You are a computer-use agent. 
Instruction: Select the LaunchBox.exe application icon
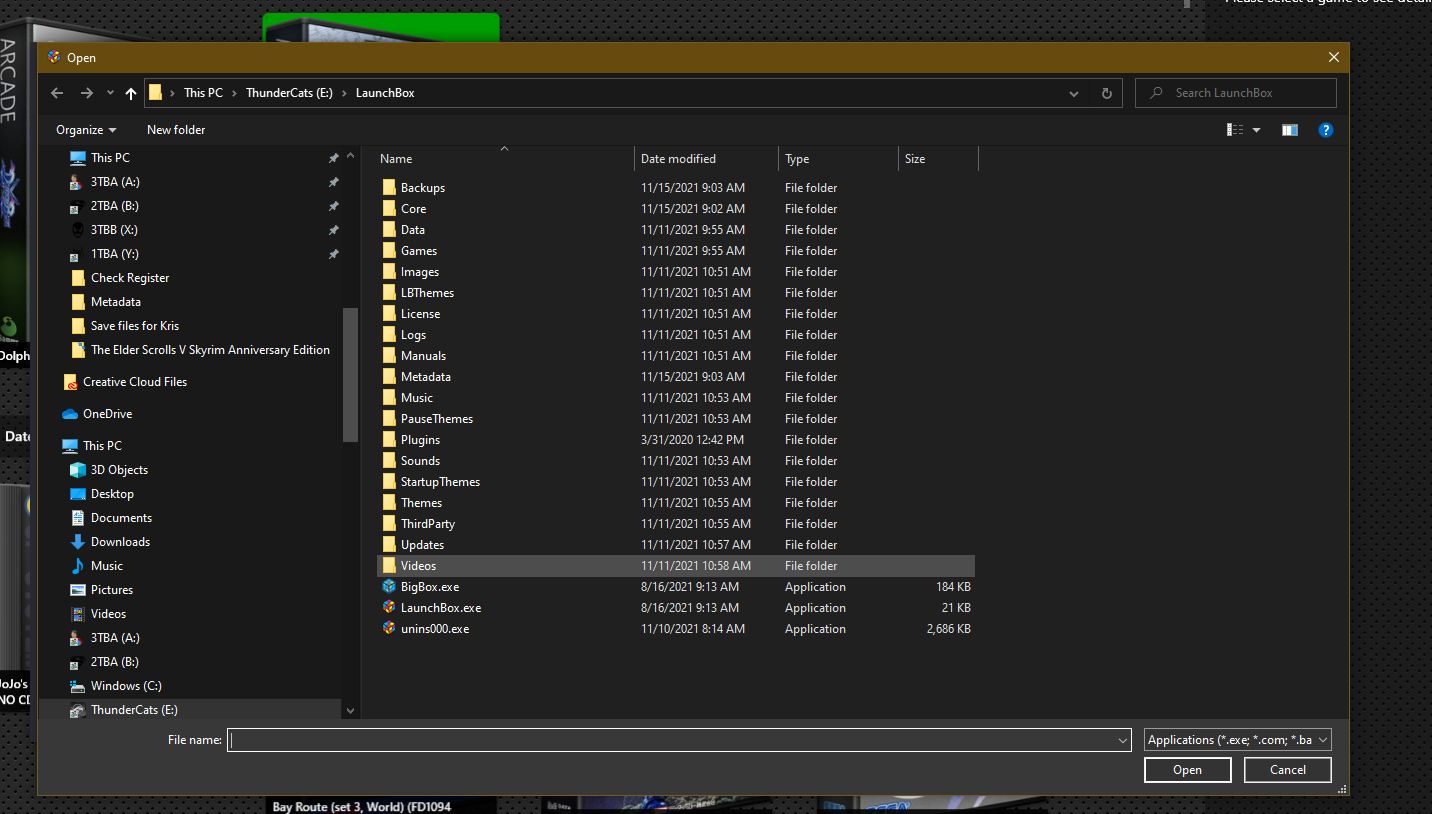[389, 608]
